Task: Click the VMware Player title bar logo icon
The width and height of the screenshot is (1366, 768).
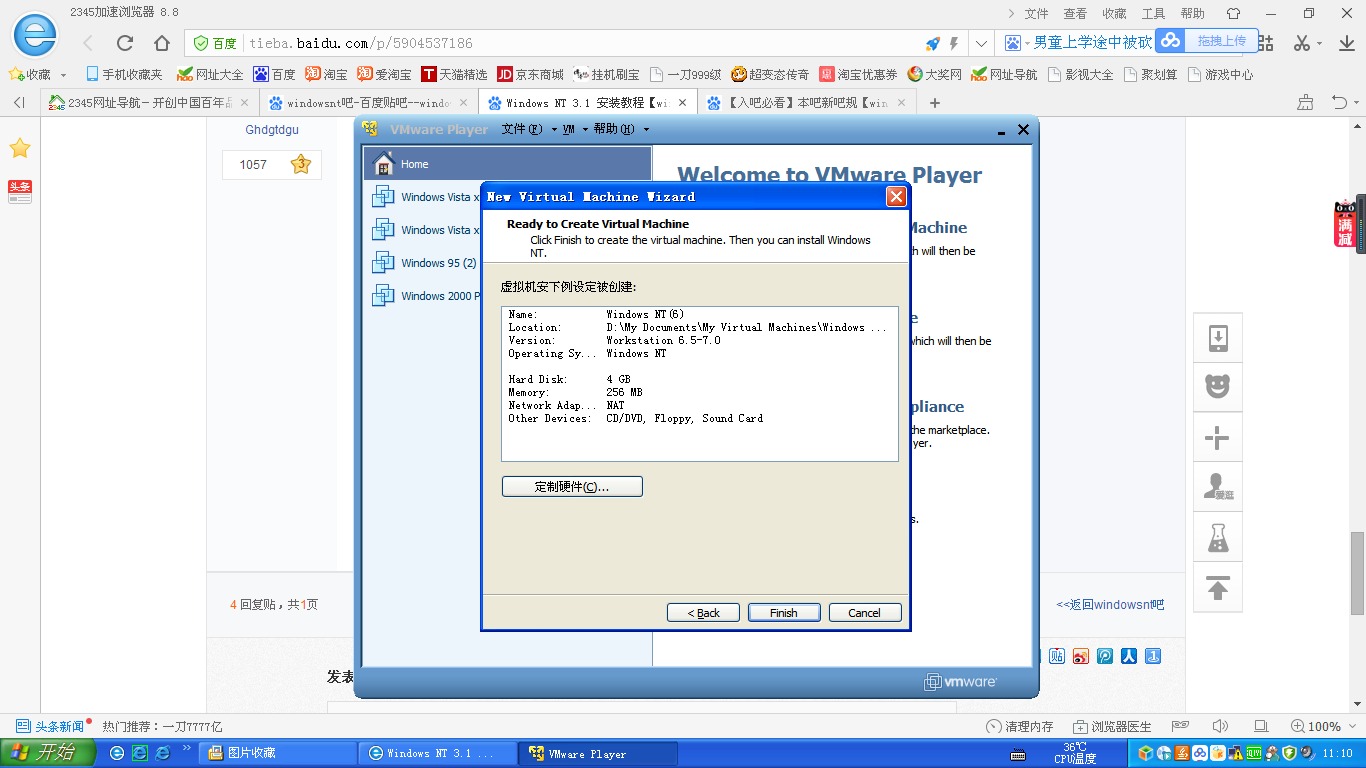Action: [370, 129]
